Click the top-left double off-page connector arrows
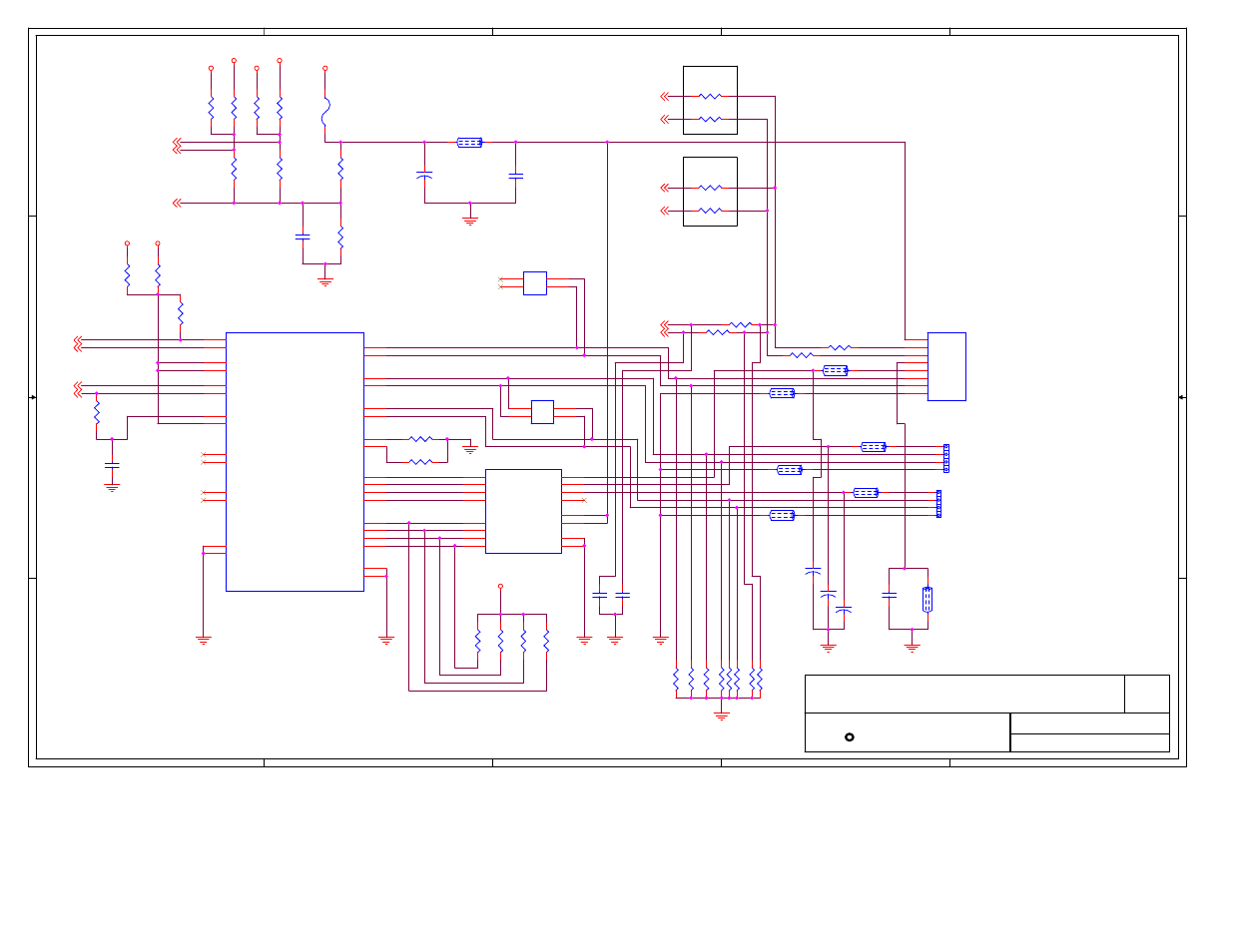 (178, 146)
